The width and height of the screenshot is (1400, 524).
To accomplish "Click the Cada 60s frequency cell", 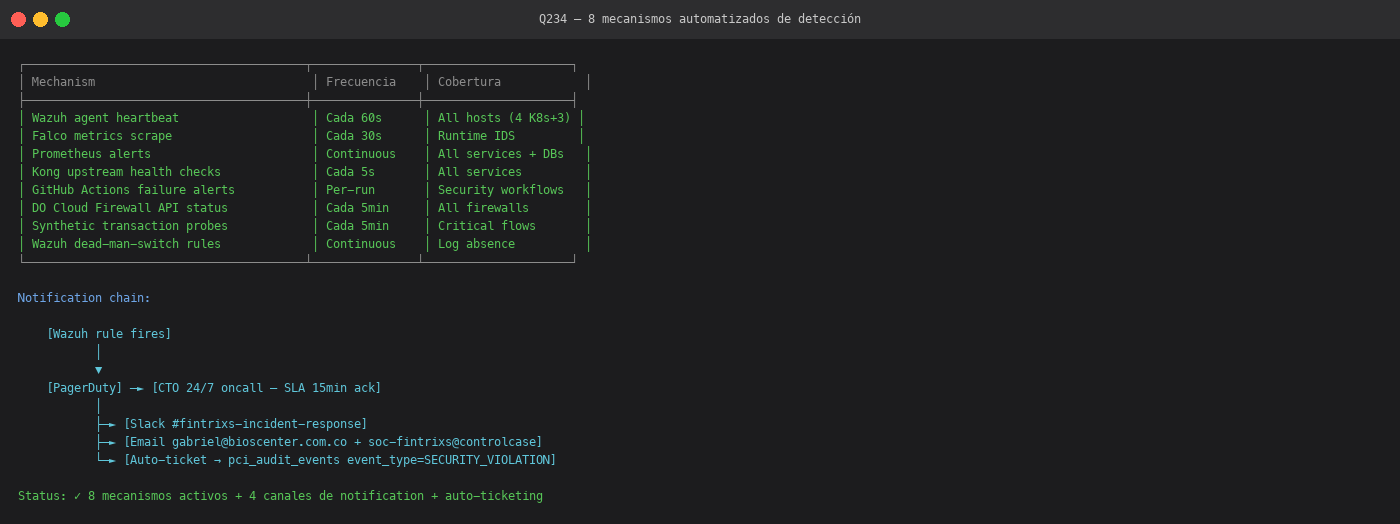I will pos(354,118).
